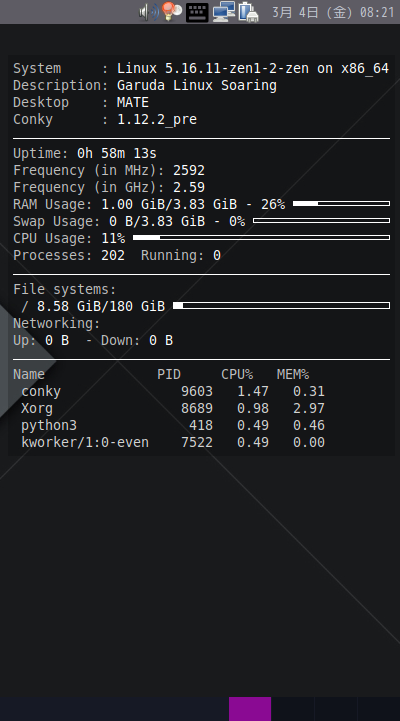
Task: Click disk usage '8.58 GiB/180 GiB'
Action: 101,306
